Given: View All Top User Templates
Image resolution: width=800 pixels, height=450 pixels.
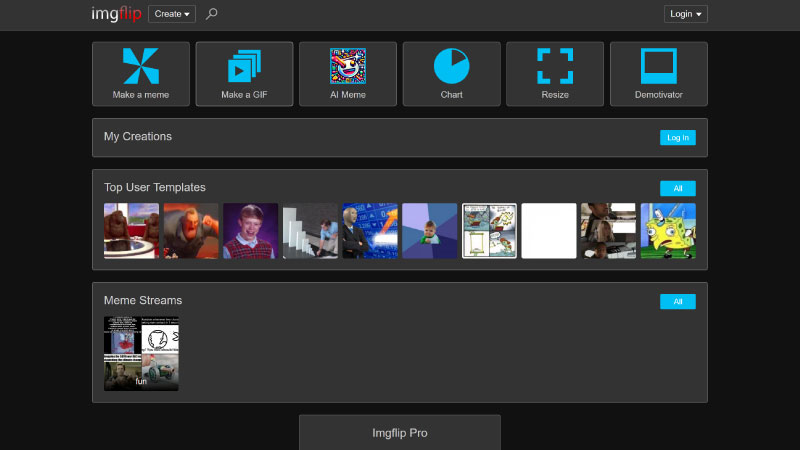Looking at the screenshot, I should click(x=677, y=188).
